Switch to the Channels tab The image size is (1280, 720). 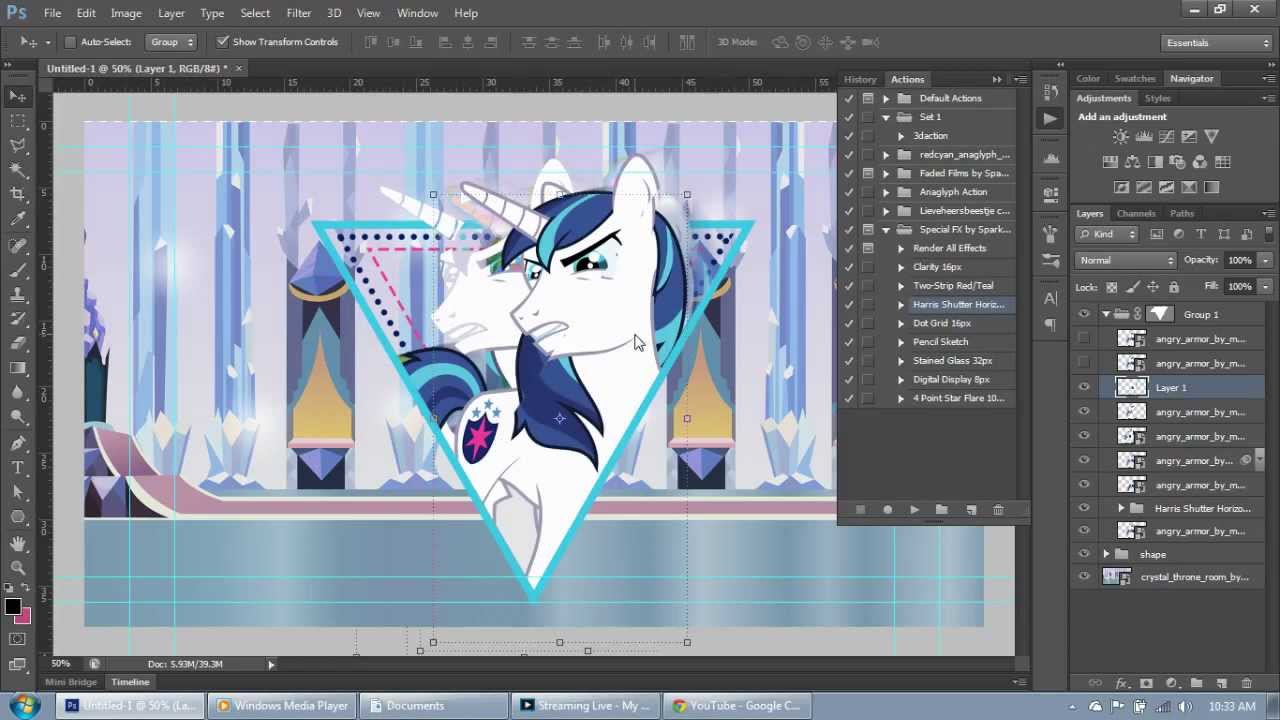[x=1136, y=213]
